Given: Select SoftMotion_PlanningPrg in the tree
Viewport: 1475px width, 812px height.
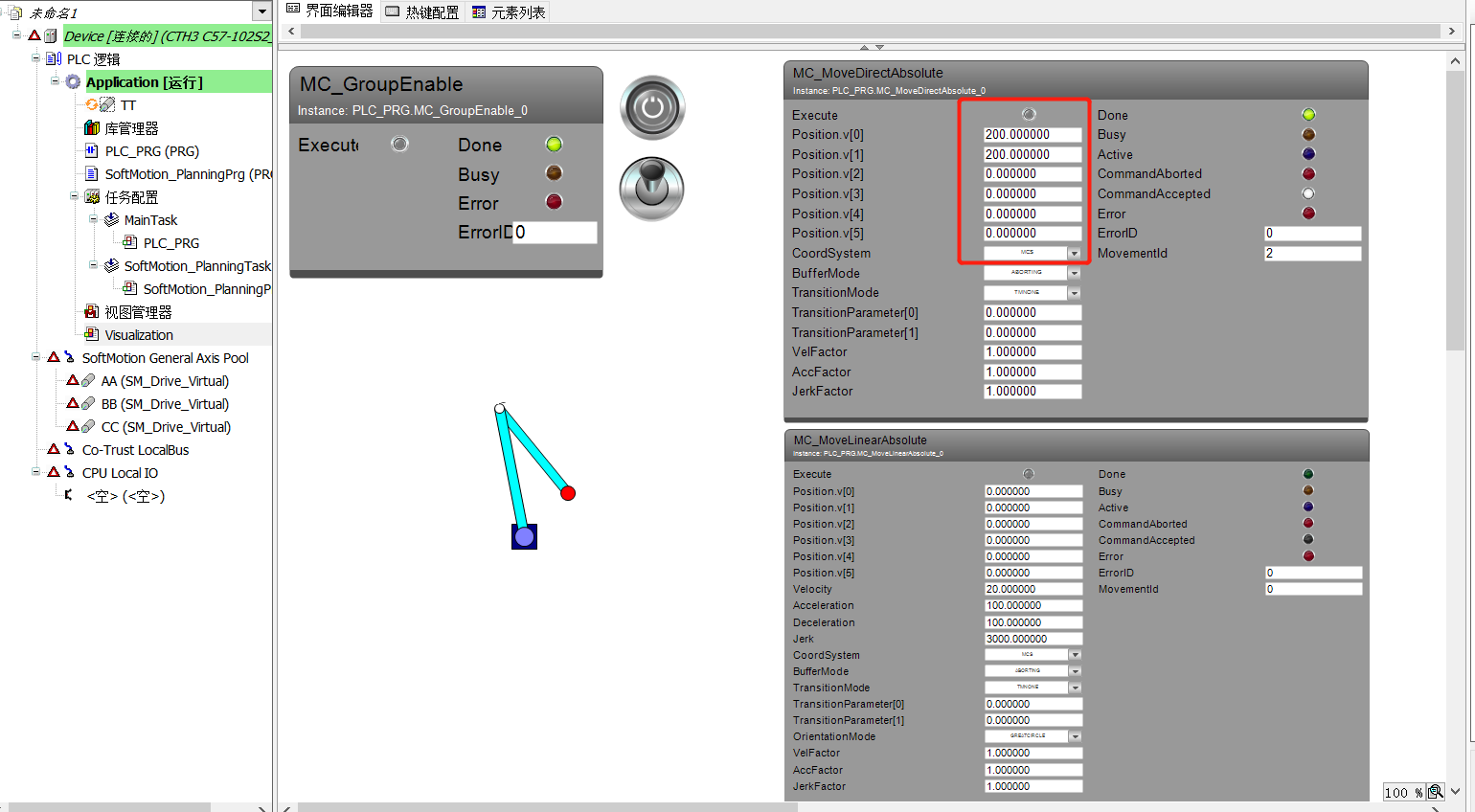Looking at the screenshot, I should pyautogui.click(x=189, y=174).
